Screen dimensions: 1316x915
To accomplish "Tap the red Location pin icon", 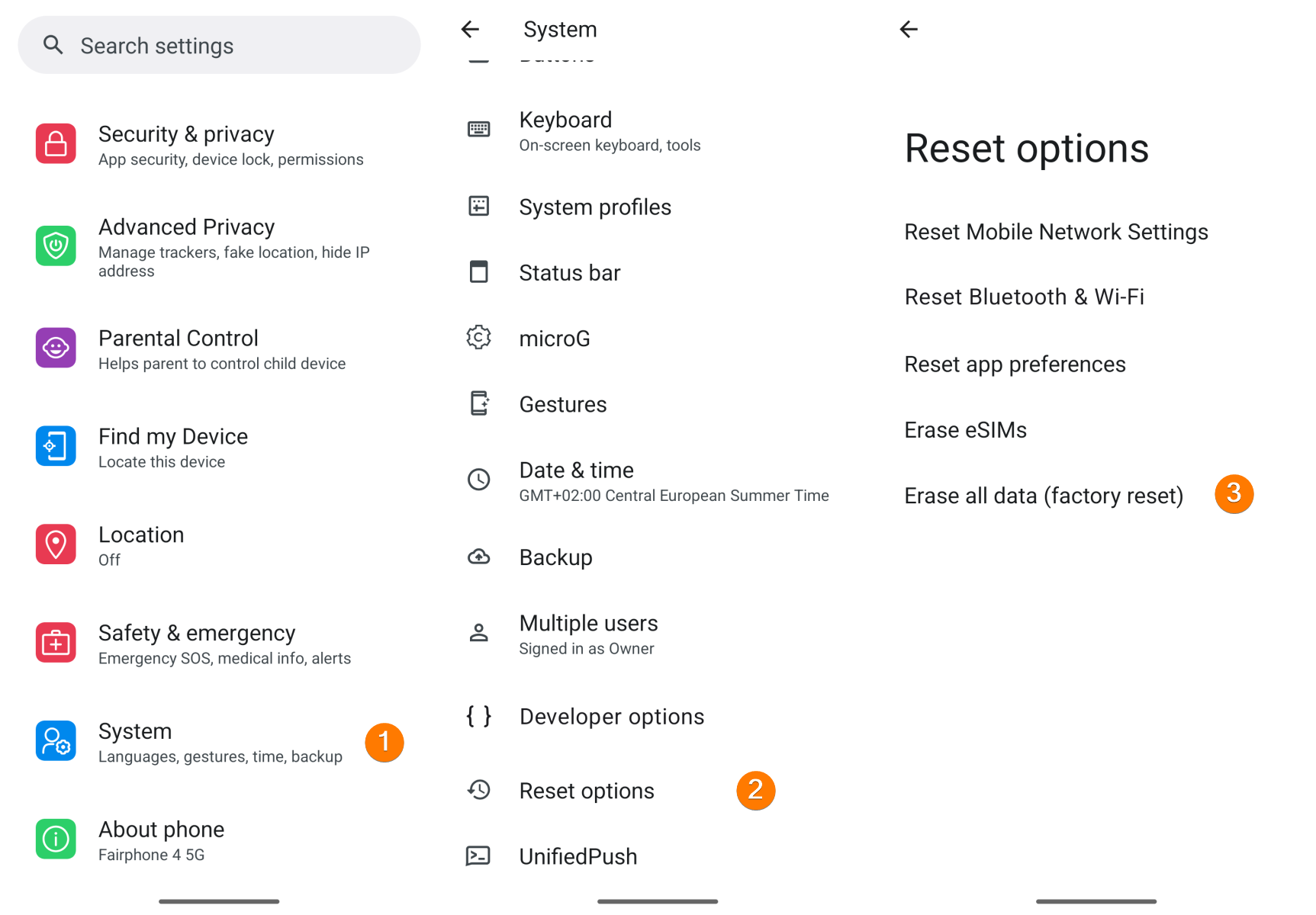I will pos(56,544).
